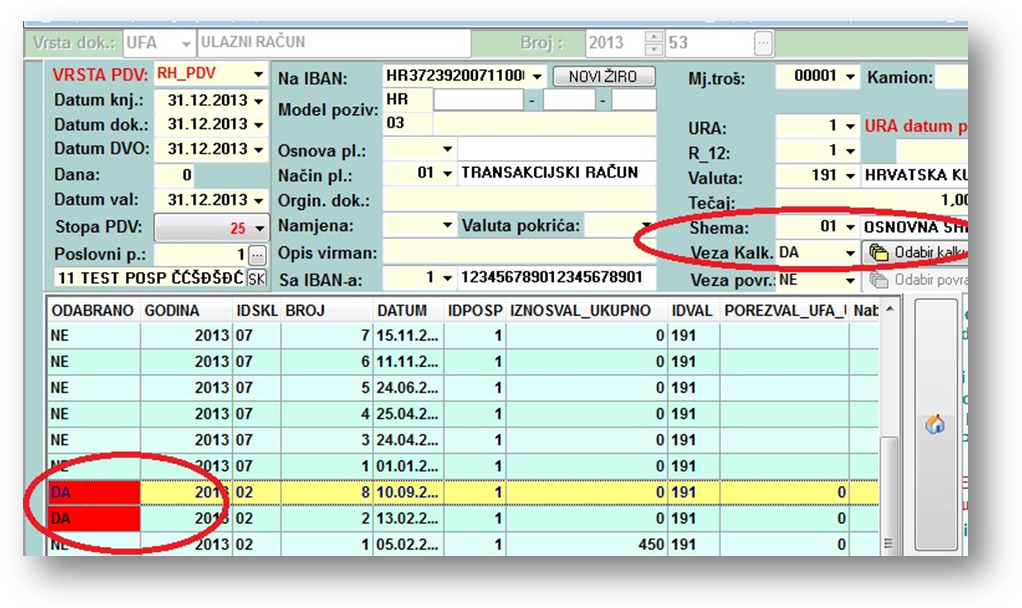Image resolution: width=1022 pixels, height=608 pixels.
Task: Click the table scrollbar up arrow
Action: pyautogui.click(x=889, y=310)
